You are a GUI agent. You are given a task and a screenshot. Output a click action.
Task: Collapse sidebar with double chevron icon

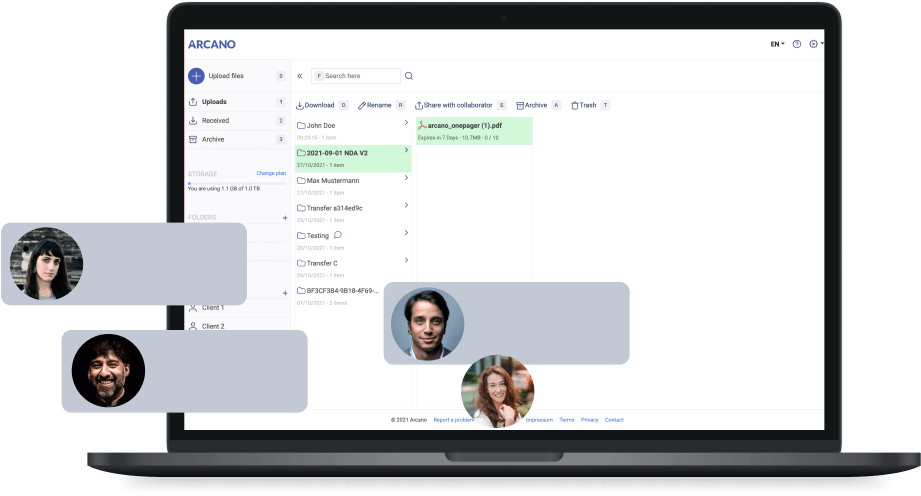(x=300, y=76)
